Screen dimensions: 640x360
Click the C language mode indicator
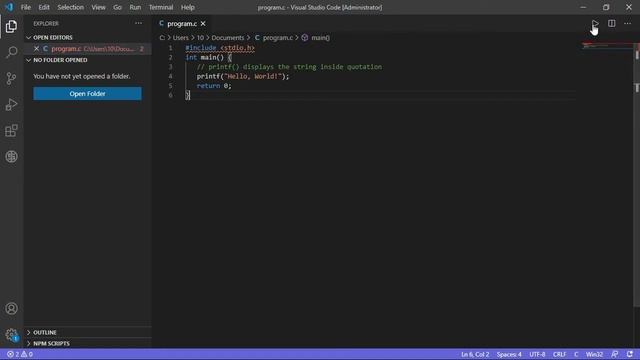(576, 354)
